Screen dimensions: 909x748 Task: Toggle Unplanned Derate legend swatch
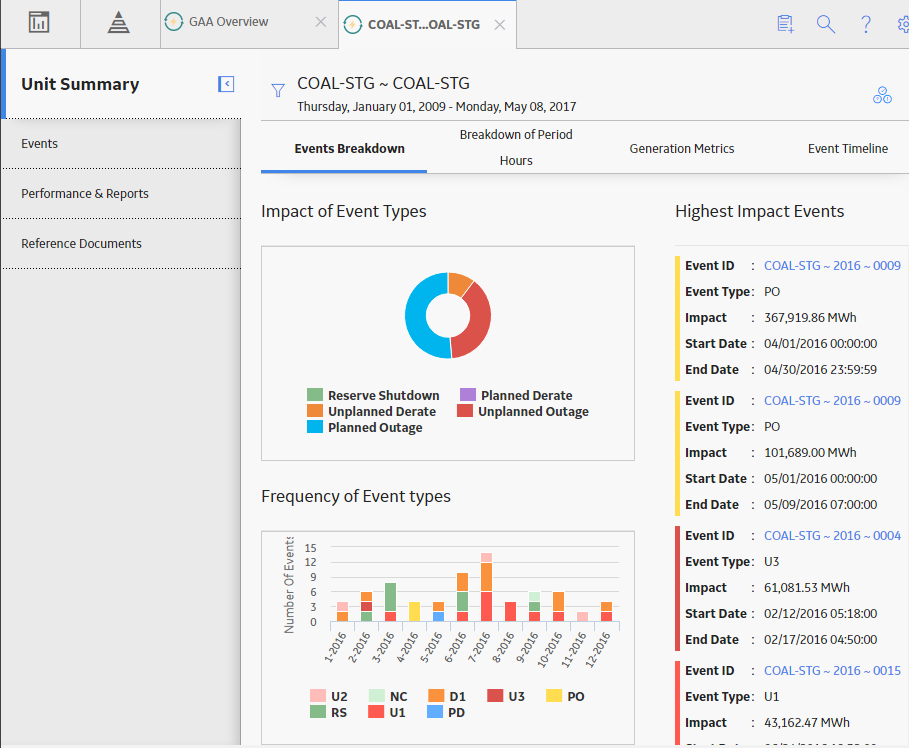[315, 411]
